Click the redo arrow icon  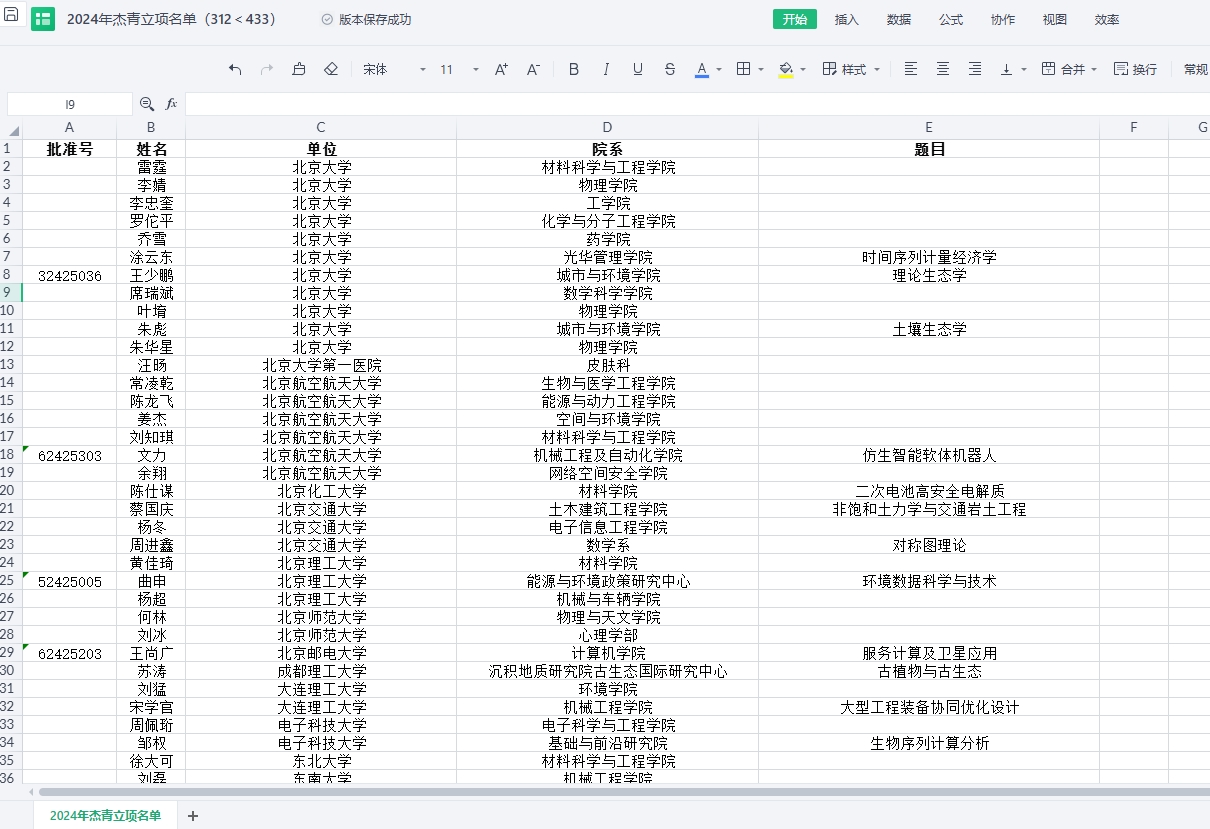click(x=267, y=69)
